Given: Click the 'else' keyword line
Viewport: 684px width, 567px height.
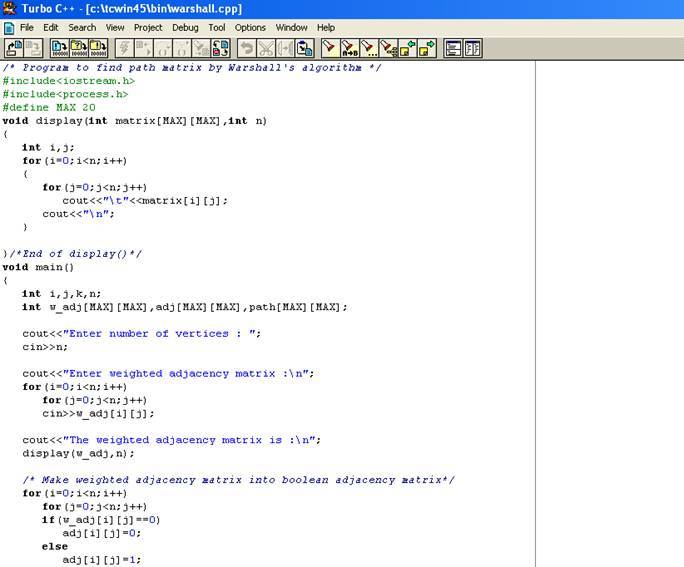Looking at the screenshot, I should point(55,547).
